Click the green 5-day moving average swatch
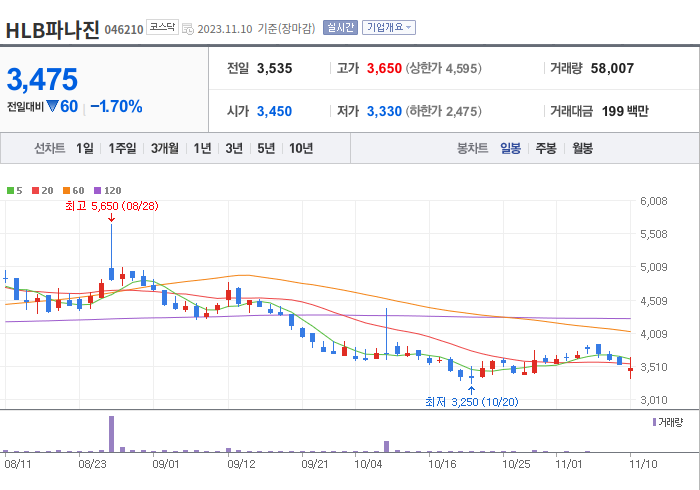 pos(10,191)
